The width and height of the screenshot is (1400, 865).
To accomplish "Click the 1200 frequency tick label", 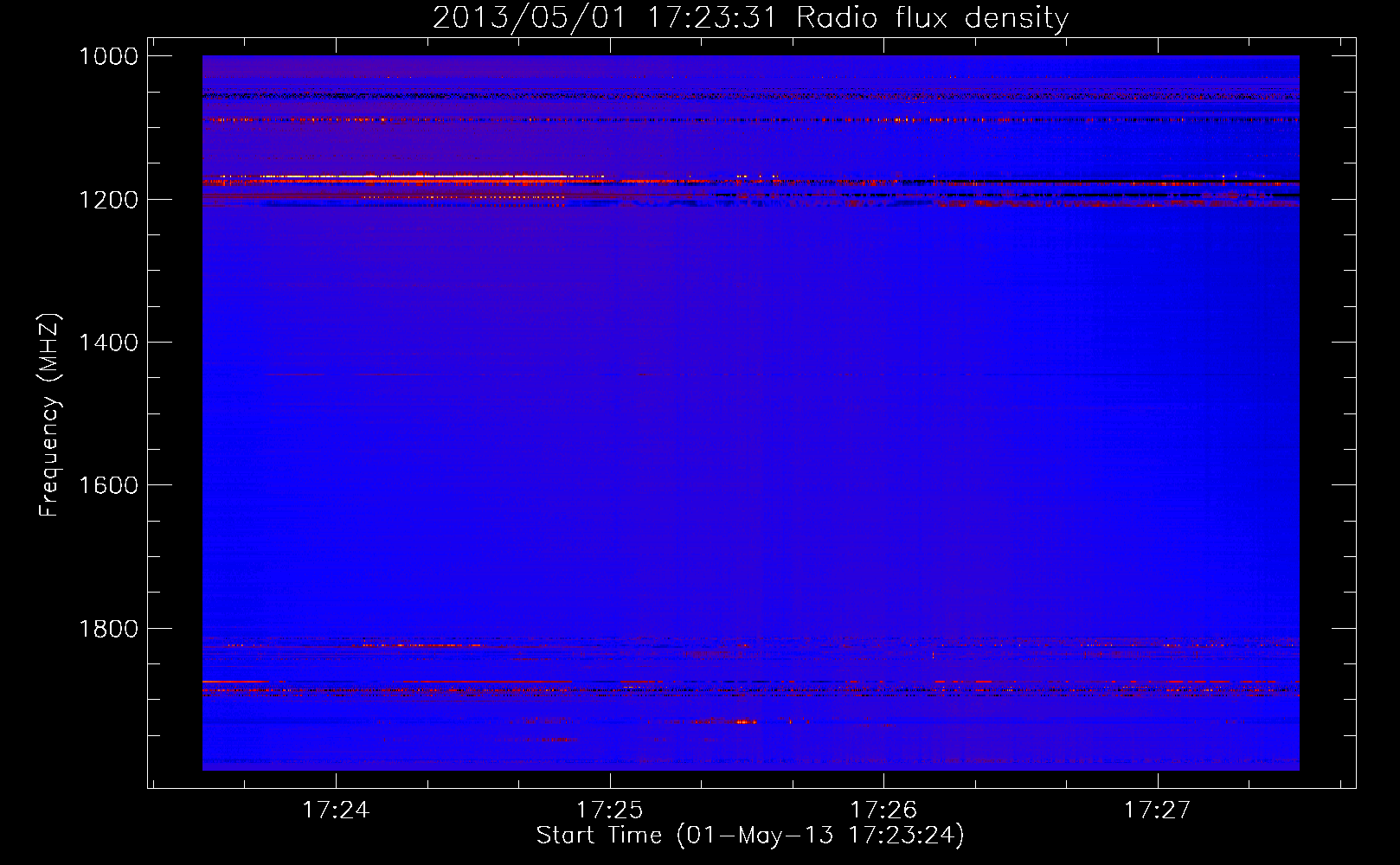I will (x=108, y=200).
